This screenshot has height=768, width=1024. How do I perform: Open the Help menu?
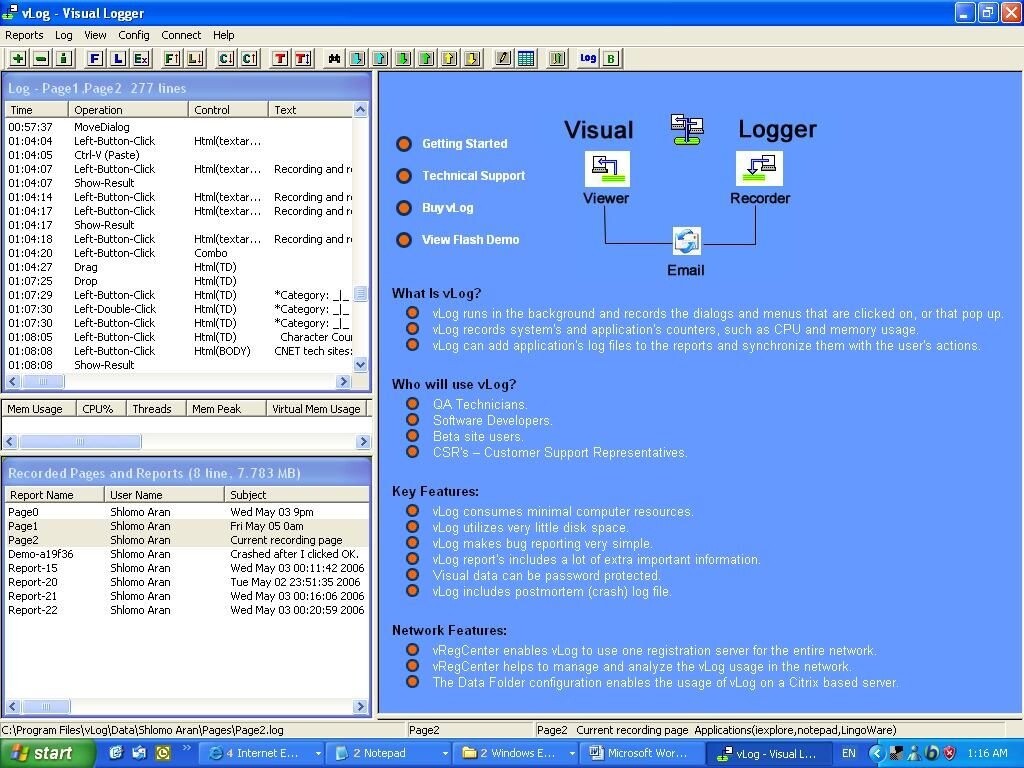point(223,35)
